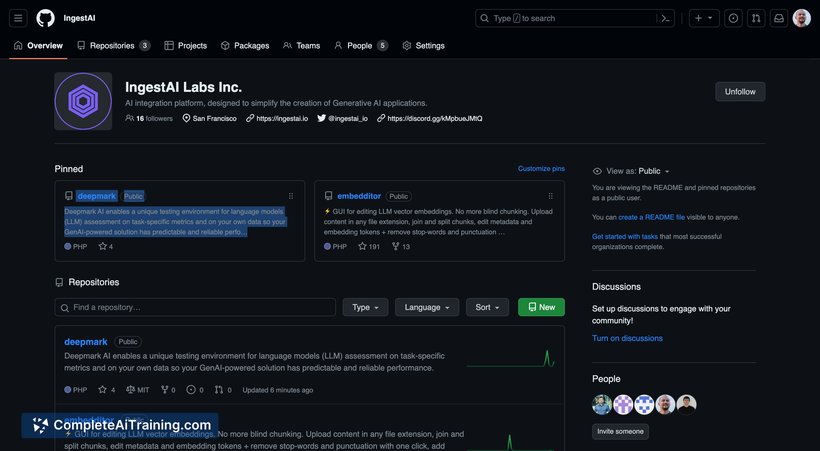Open pinned embedditor repository
This screenshot has width=820, height=451.
[359, 196]
